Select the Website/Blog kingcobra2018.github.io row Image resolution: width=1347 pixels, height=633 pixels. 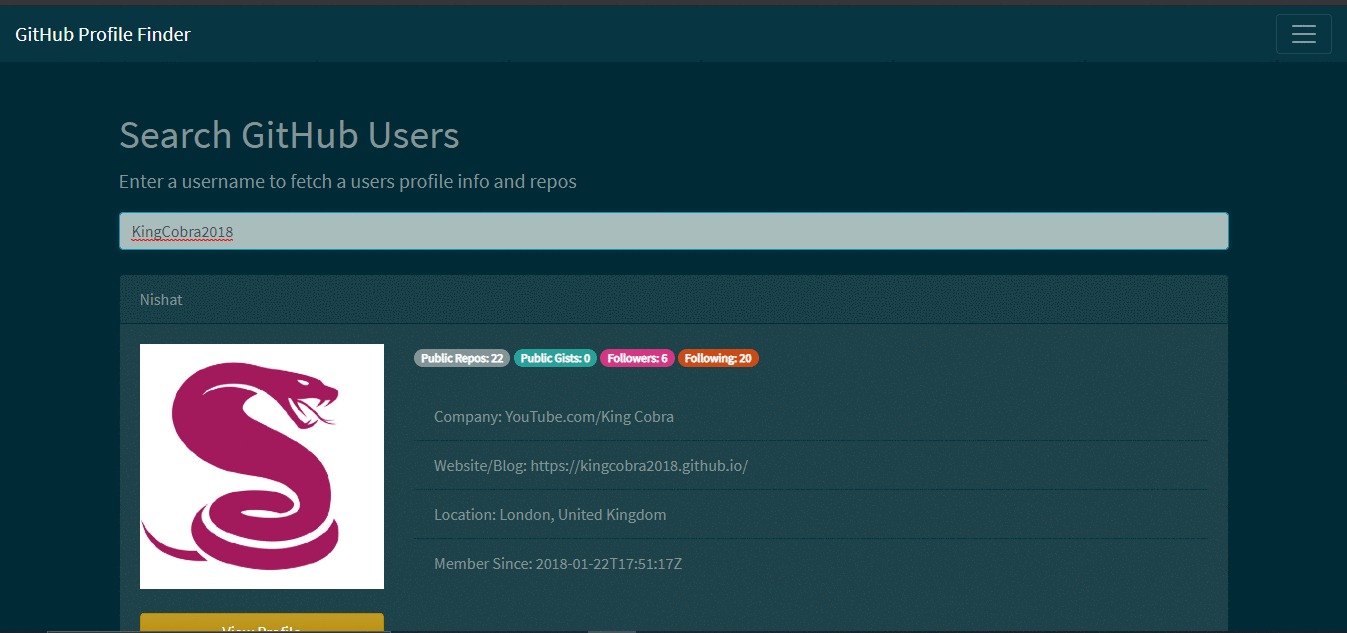811,465
